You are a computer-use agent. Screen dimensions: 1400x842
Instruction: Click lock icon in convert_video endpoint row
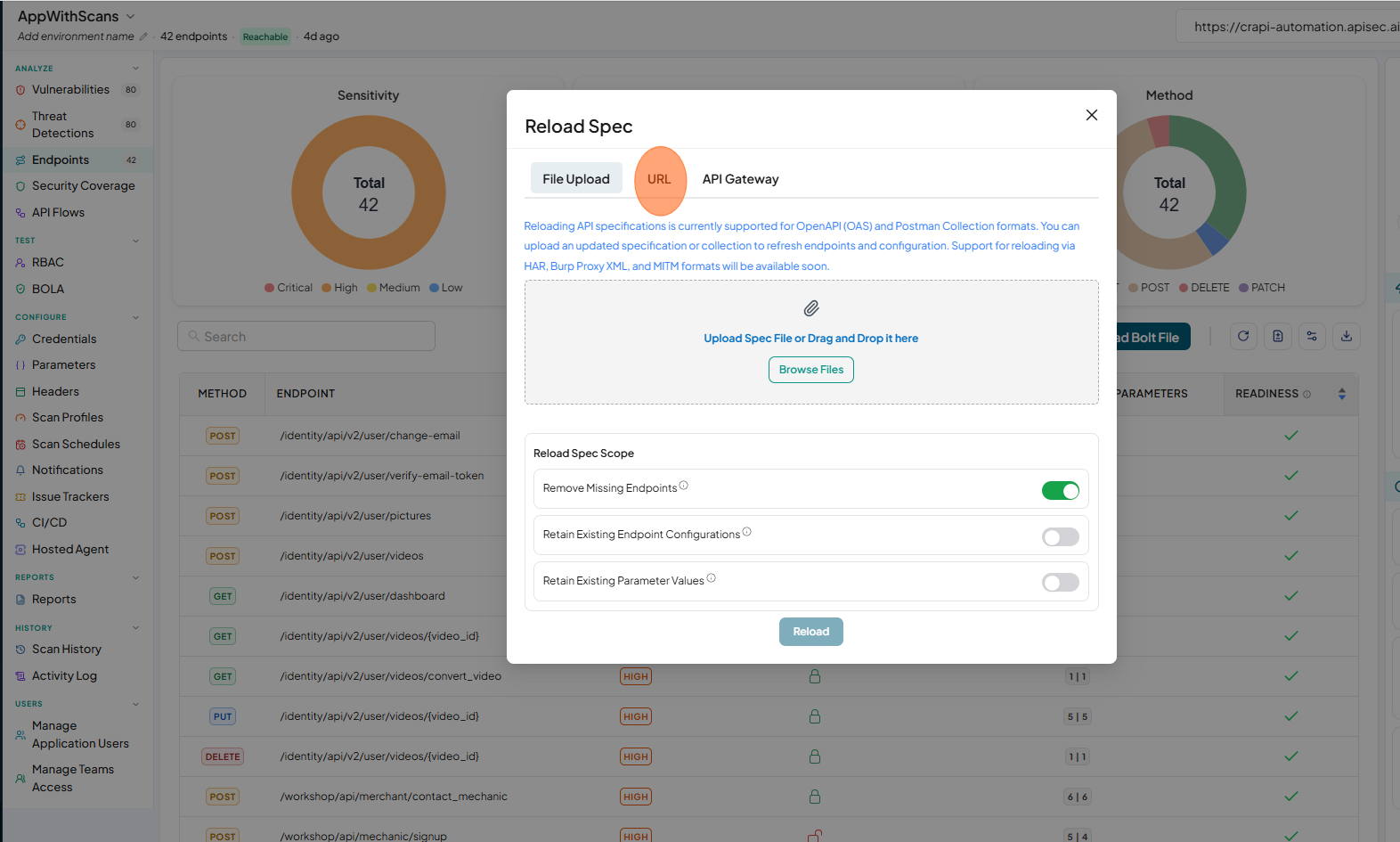815,676
